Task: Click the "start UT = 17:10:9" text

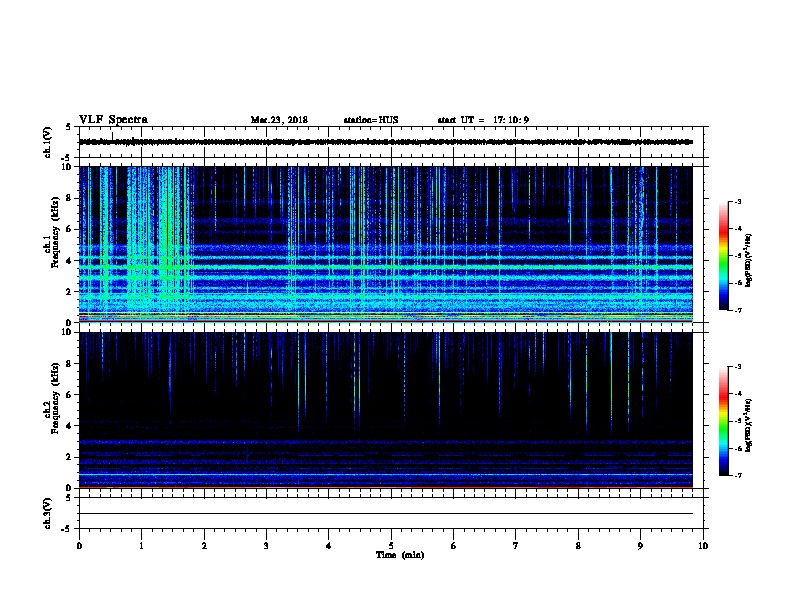Action: point(483,120)
